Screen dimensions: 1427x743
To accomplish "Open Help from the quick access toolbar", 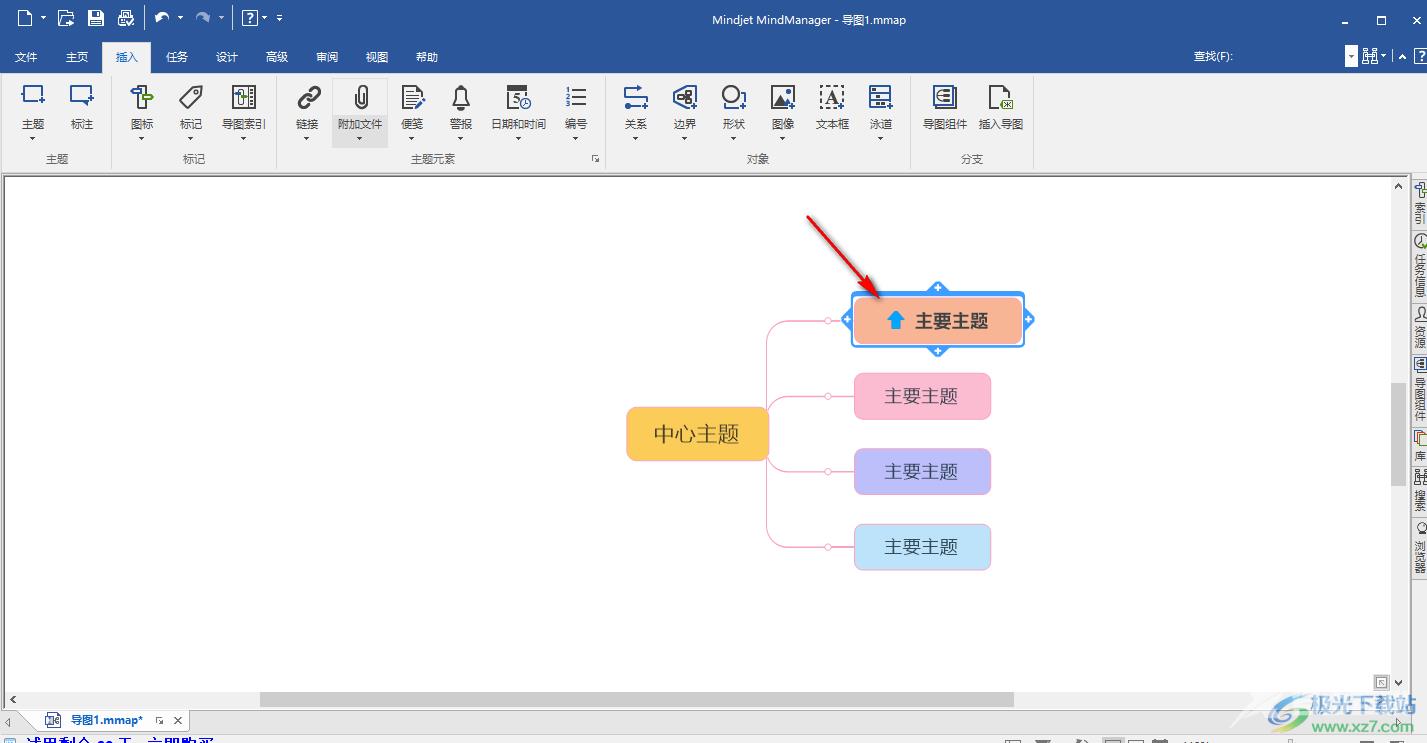I will [x=250, y=18].
